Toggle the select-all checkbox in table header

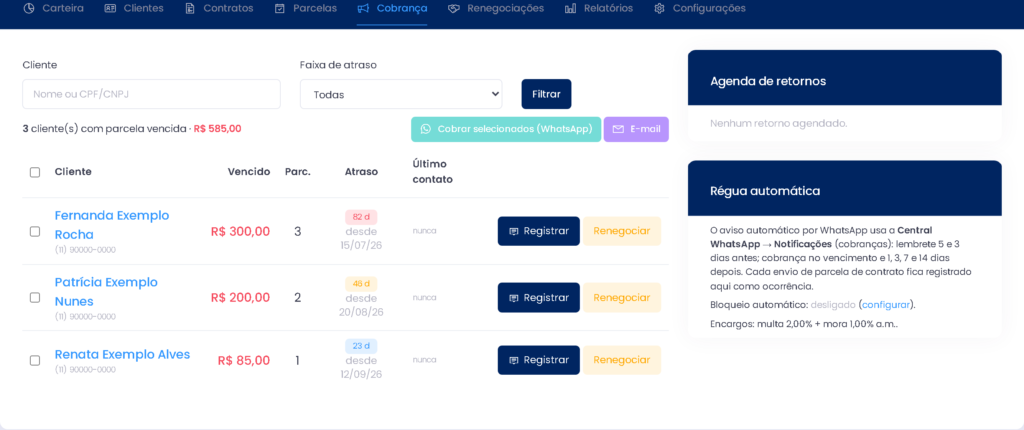click(35, 172)
